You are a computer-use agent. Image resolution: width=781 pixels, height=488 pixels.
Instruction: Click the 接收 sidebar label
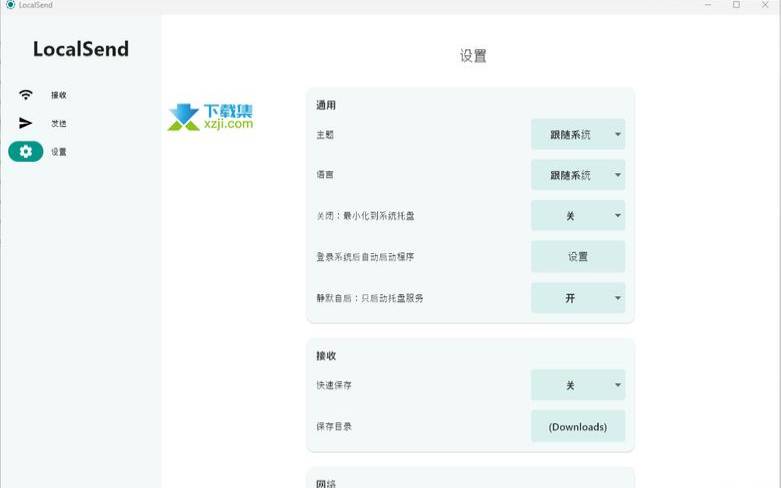tap(59, 95)
